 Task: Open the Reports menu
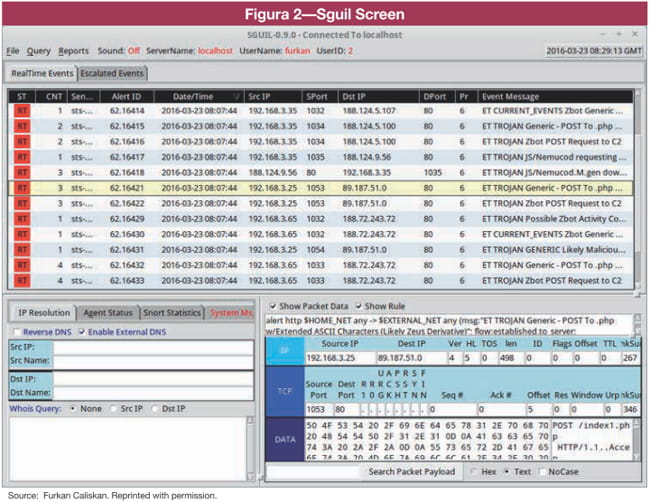click(73, 49)
